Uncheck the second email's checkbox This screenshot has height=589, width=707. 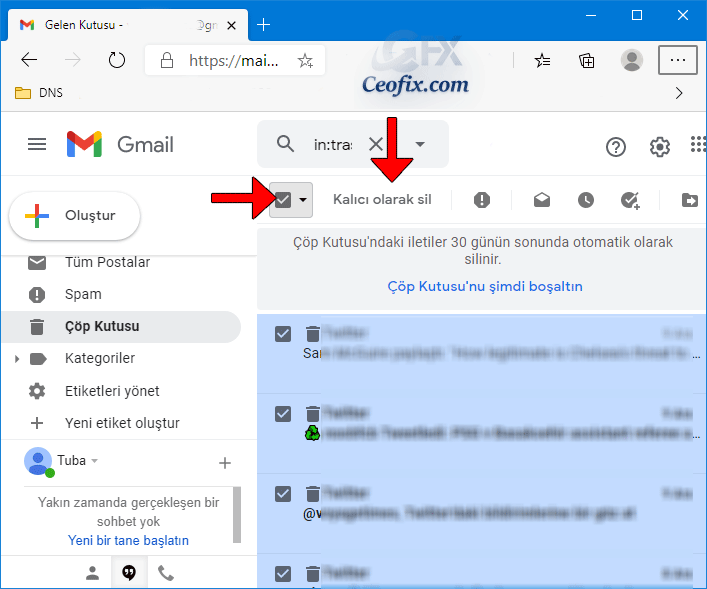[x=283, y=414]
